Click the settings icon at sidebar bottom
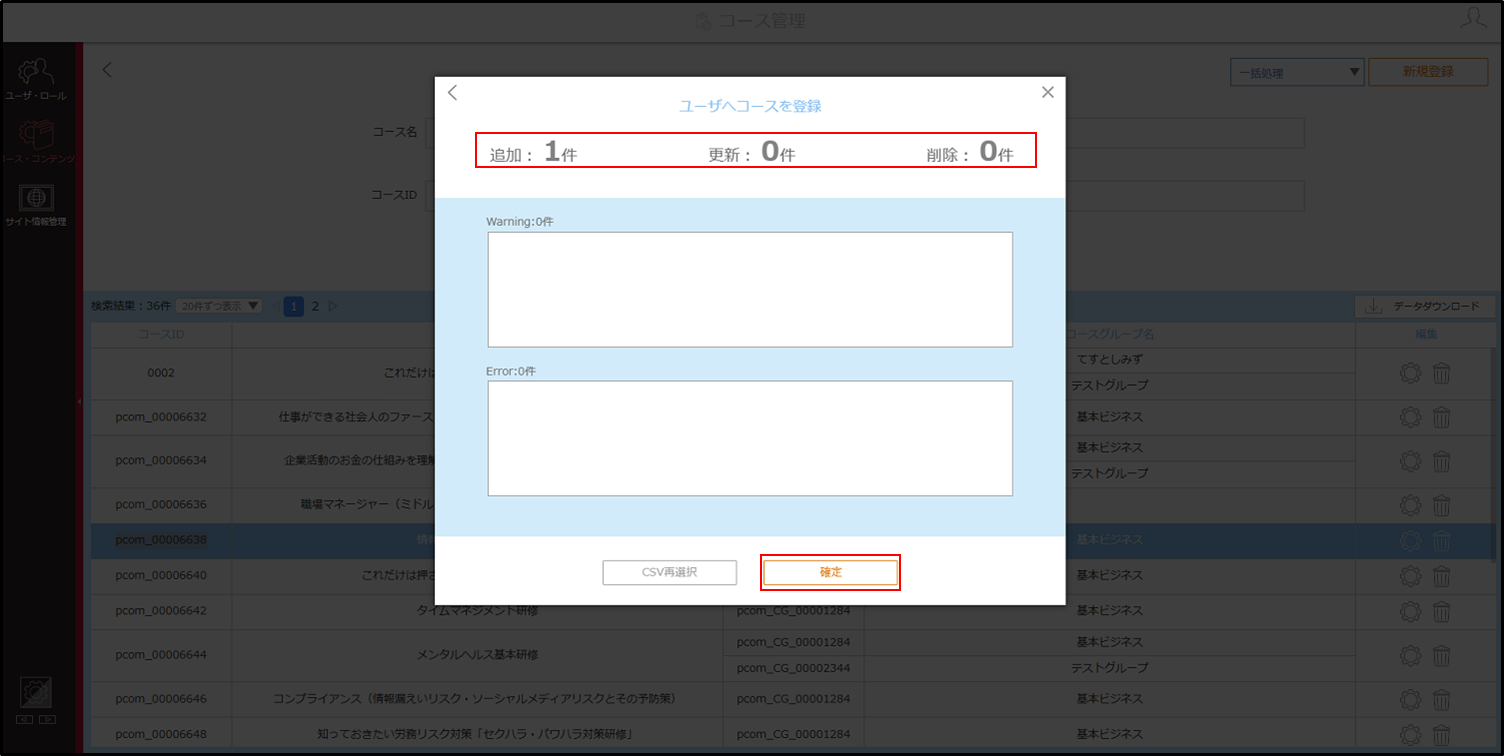Image resolution: width=1504 pixels, height=756 pixels. pyautogui.click(x=36, y=693)
